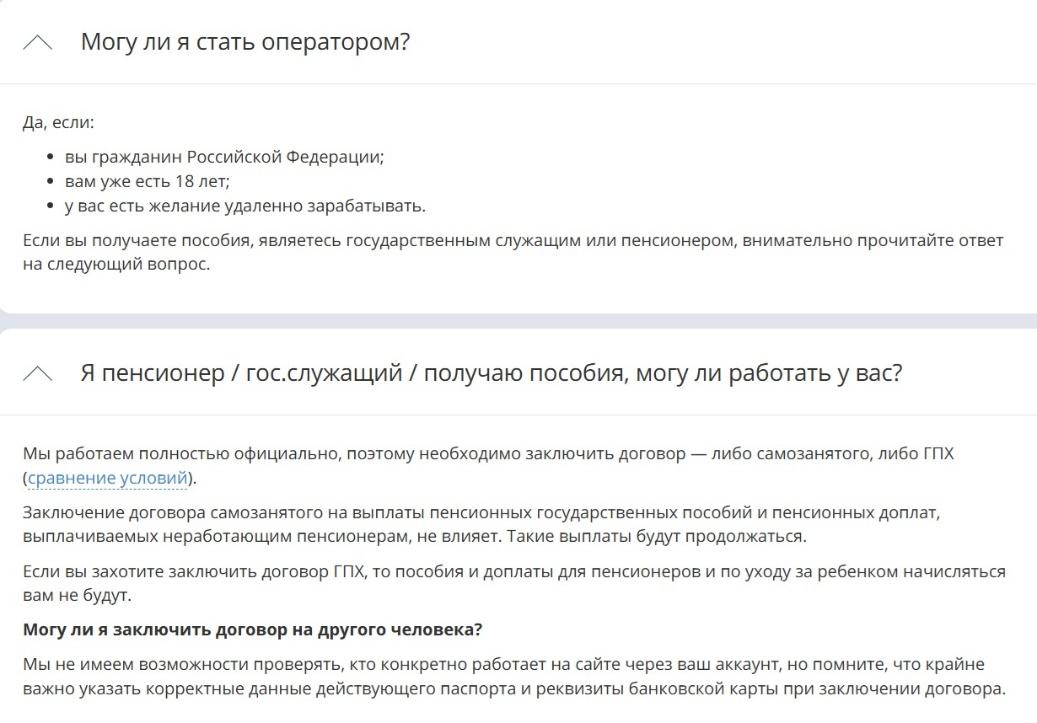Toggle the "Я пенсионер / гос.служащий" question heading
The height and width of the screenshot is (723, 1037).
pos(491,374)
